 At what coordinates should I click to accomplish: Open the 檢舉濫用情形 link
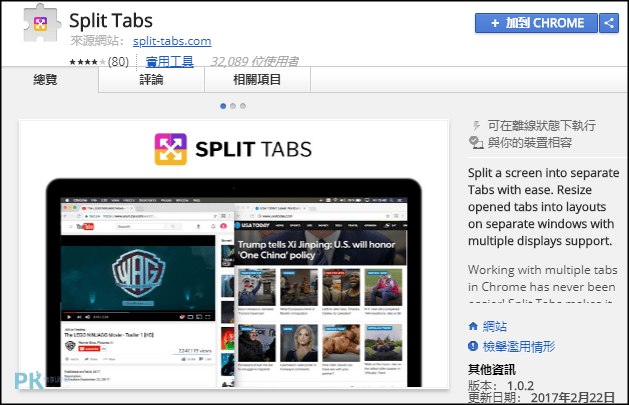point(519,346)
